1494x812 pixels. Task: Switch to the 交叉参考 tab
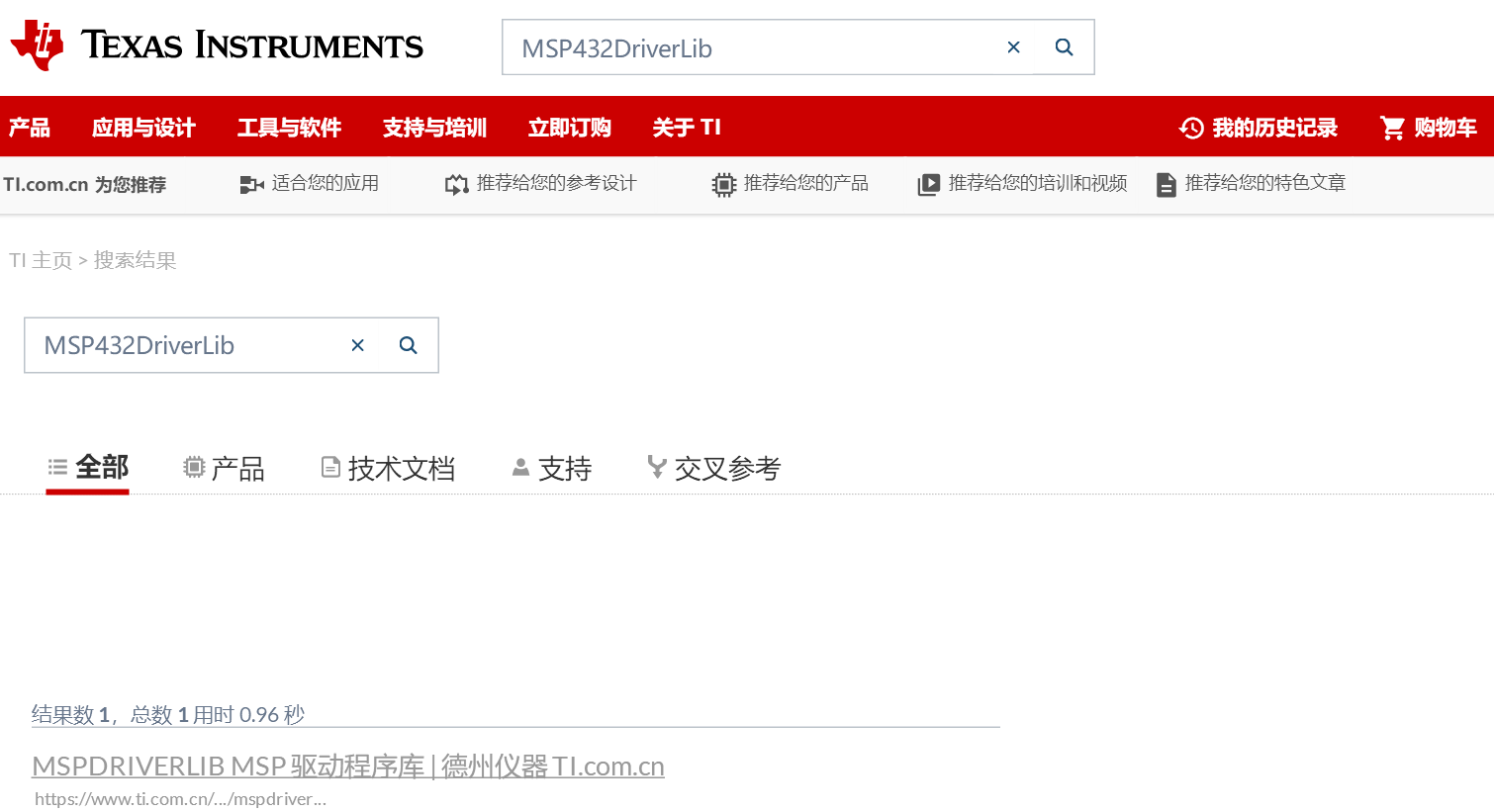click(713, 468)
